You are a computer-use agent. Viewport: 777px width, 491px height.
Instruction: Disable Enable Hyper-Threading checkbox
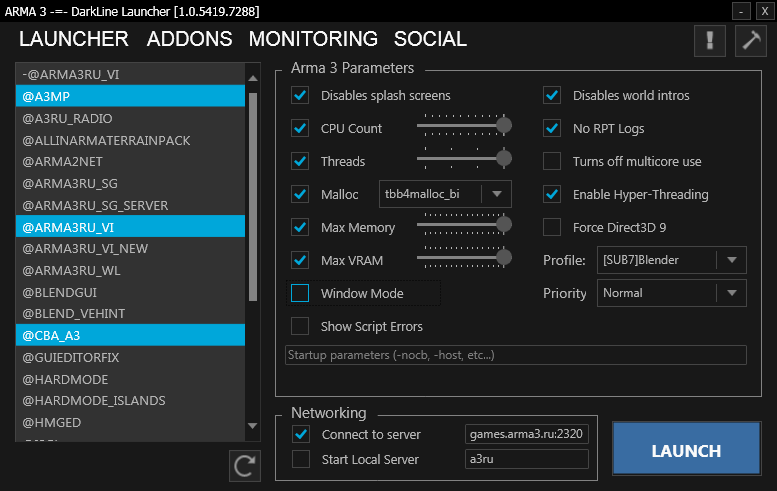[552, 194]
